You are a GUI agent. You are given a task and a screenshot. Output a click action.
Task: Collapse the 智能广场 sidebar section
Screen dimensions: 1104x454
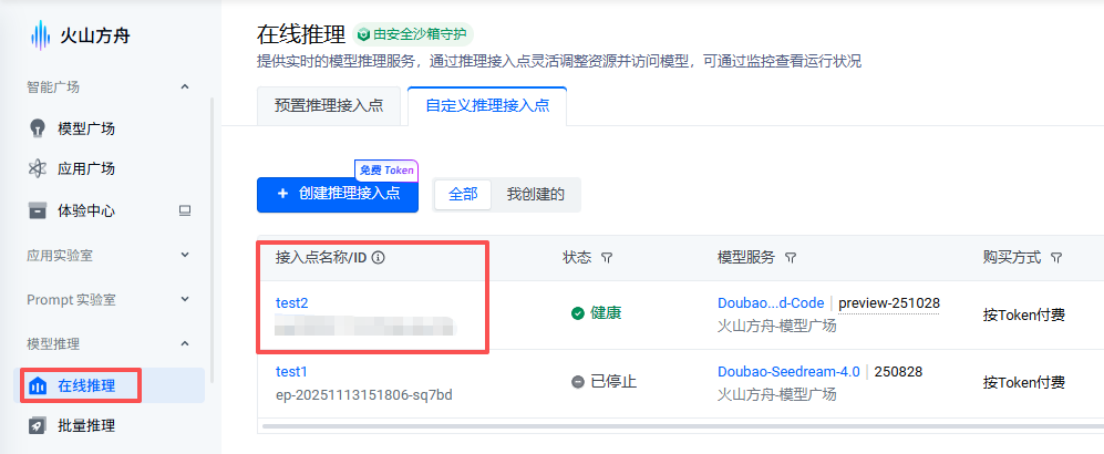coord(184,87)
